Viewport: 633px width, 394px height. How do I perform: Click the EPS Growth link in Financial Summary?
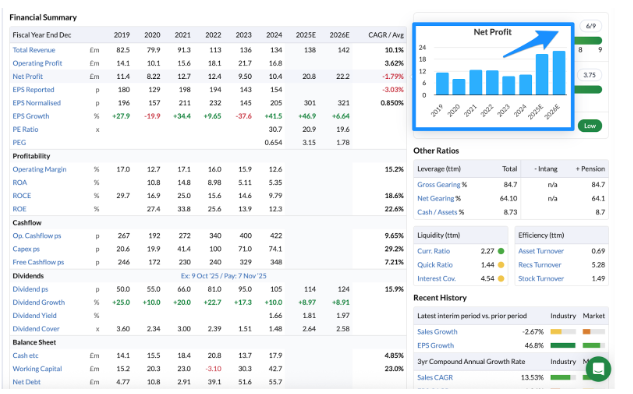tap(31, 116)
